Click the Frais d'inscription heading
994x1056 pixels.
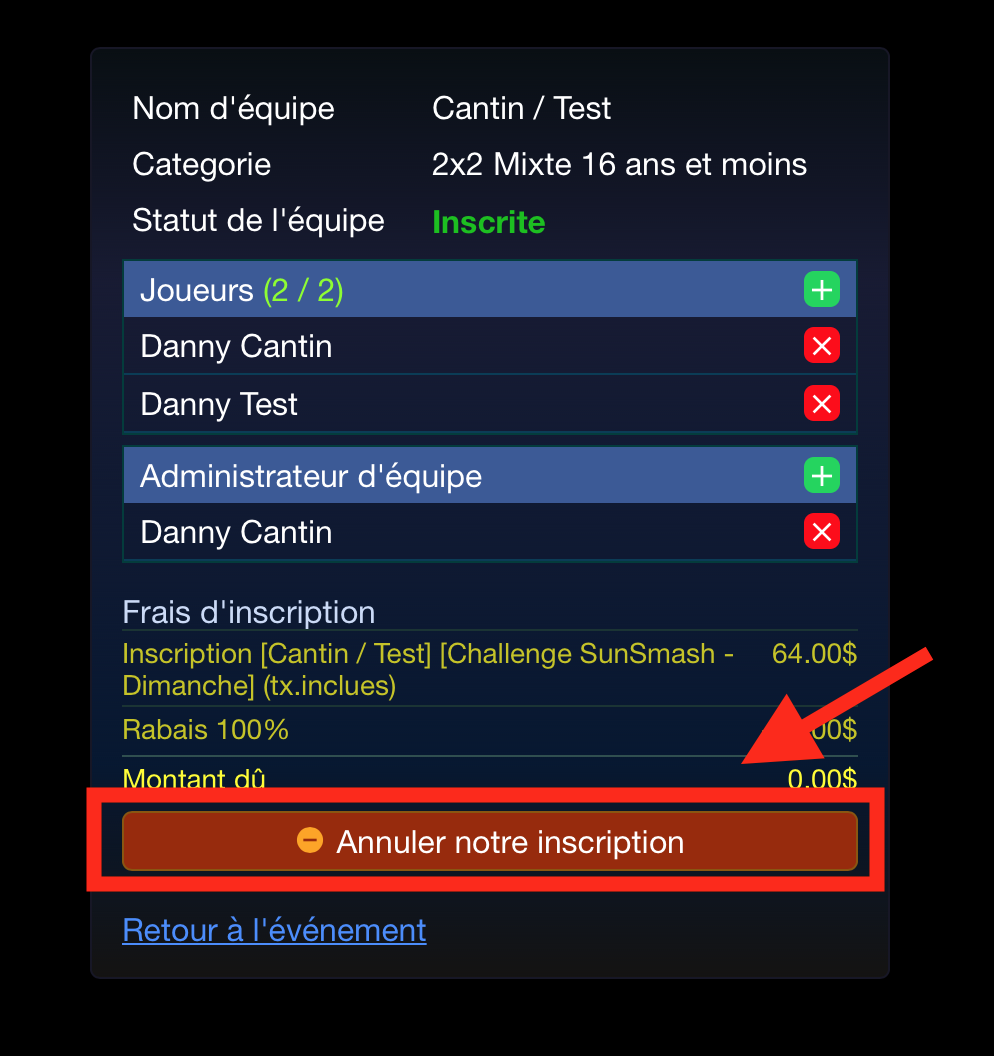click(x=248, y=613)
